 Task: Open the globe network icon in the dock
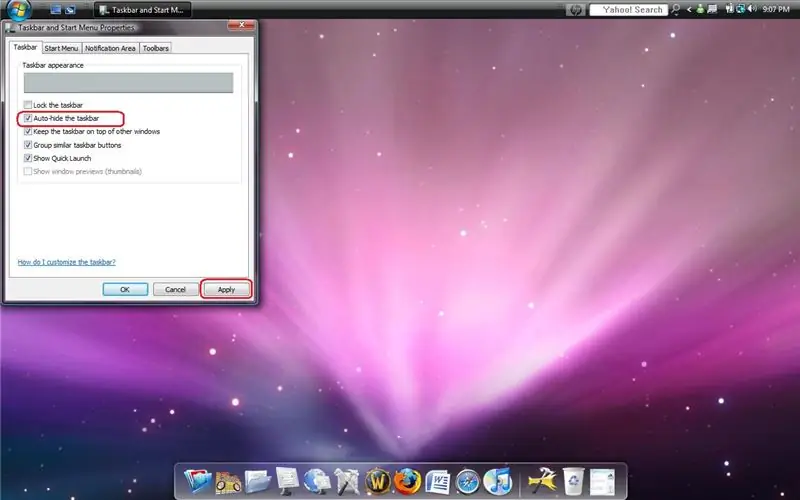pos(317,481)
